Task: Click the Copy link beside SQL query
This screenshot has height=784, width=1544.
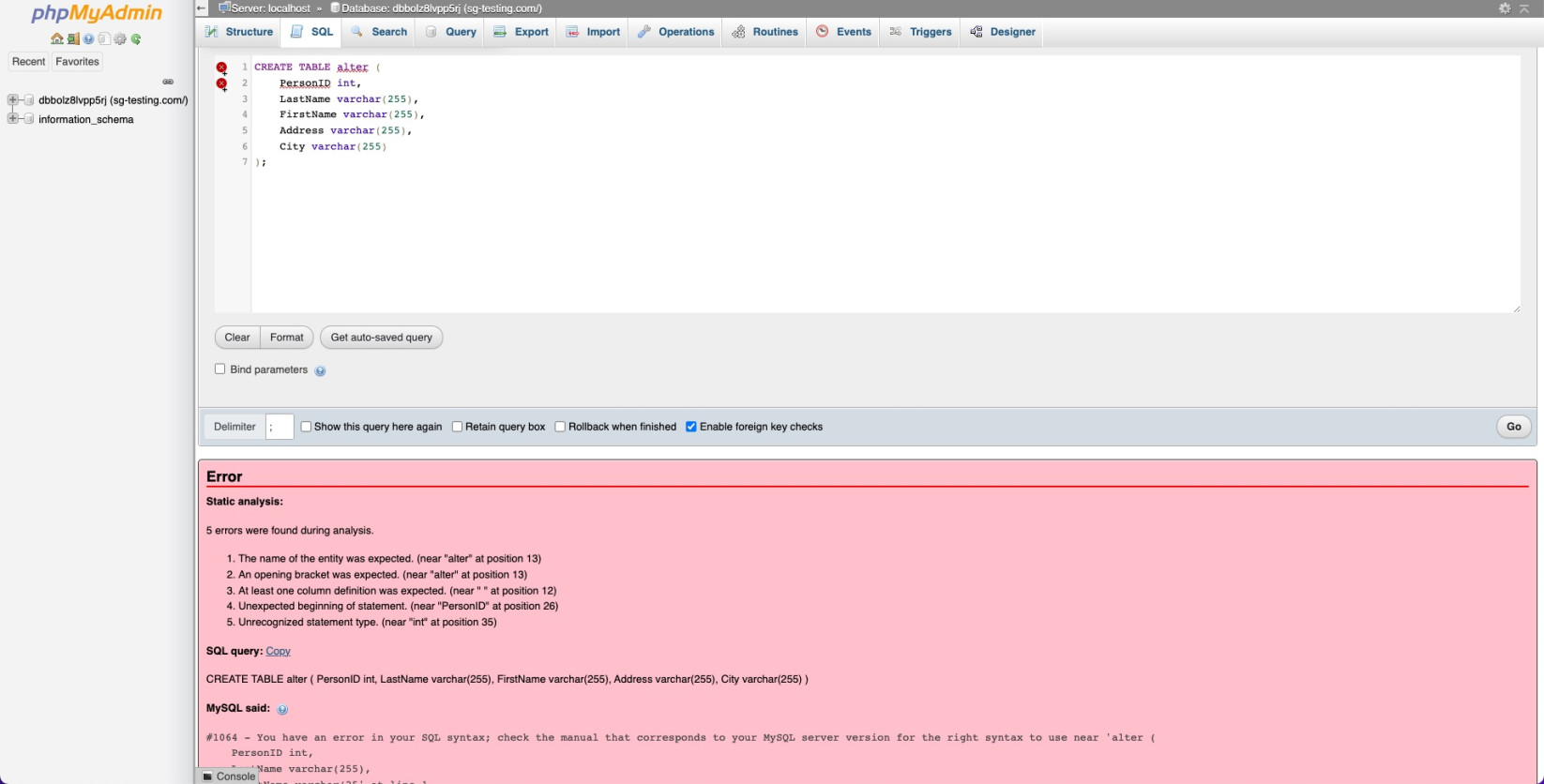Action: click(x=278, y=651)
